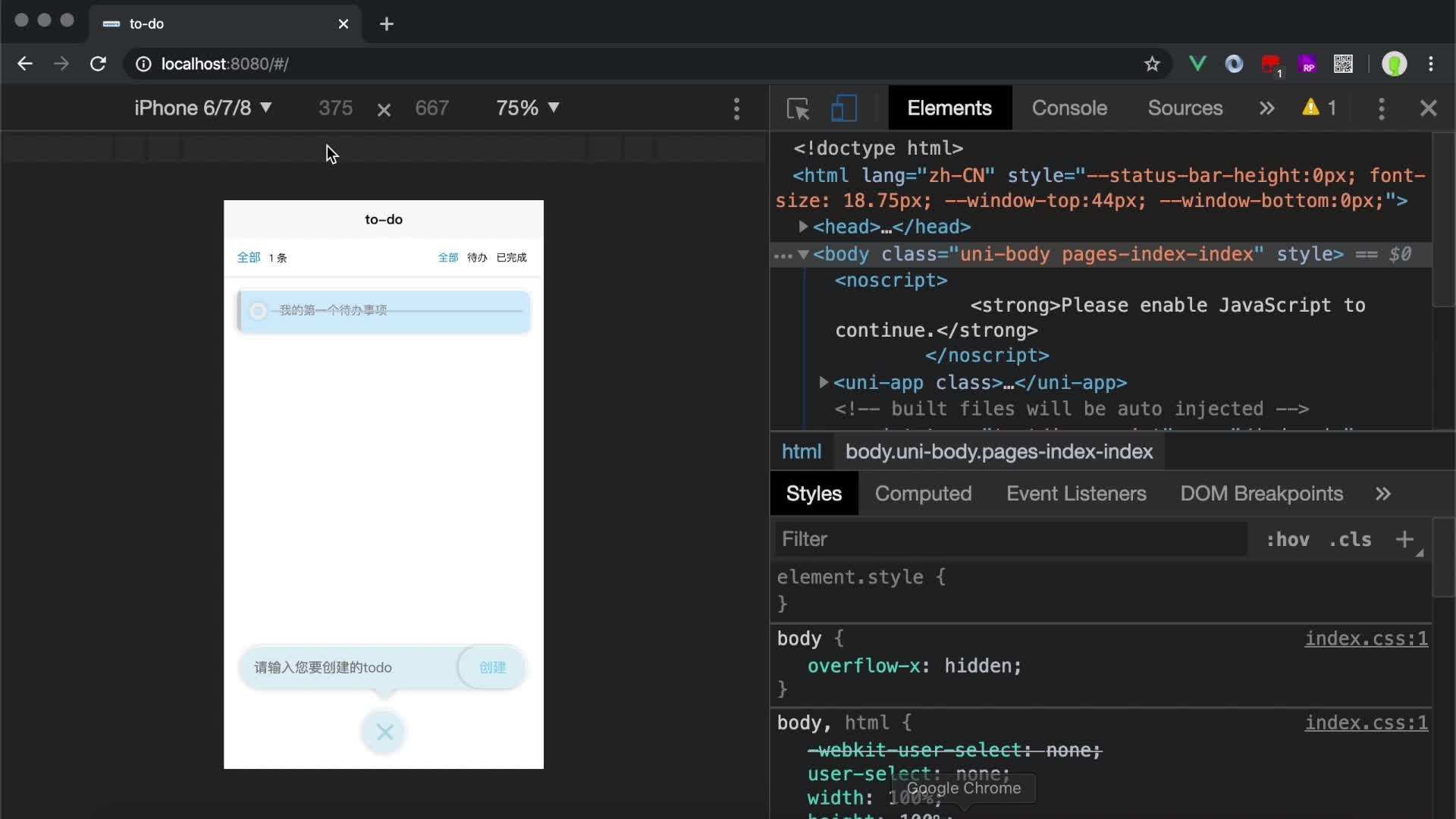This screenshot has width=1456, height=819.
Task: Switch to the Console tab
Action: pos(1069,108)
